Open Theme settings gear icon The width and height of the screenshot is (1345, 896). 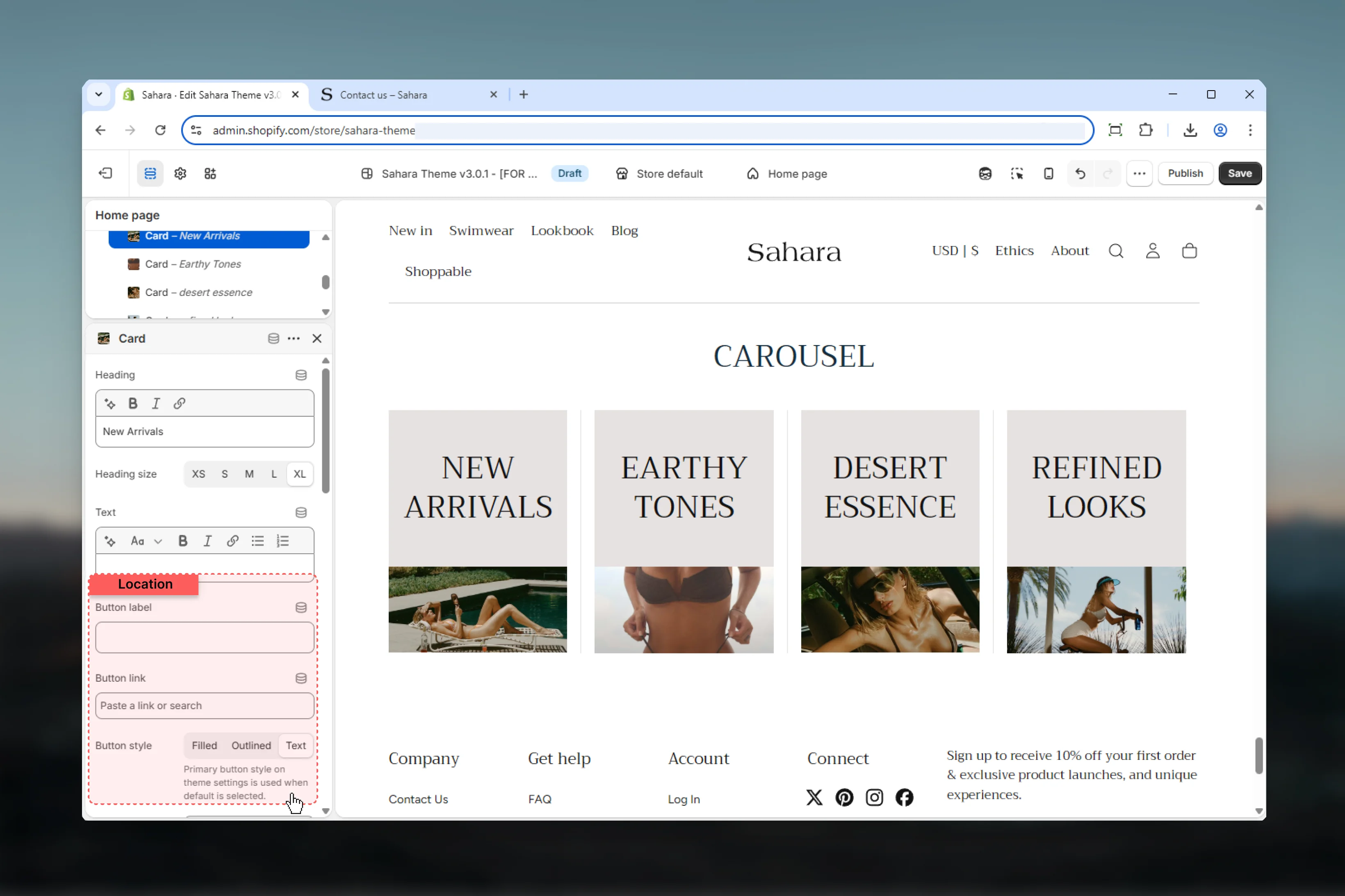click(x=180, y=173)
